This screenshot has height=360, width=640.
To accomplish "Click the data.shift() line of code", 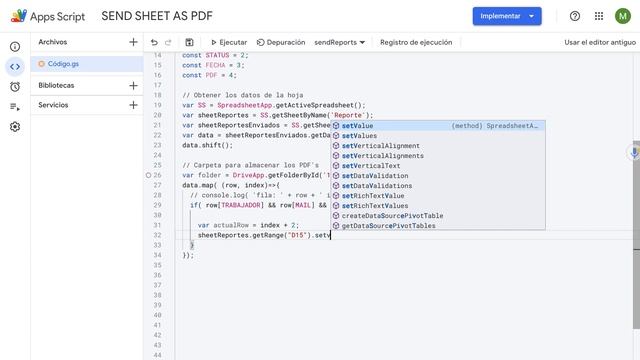I will [207, 145].
